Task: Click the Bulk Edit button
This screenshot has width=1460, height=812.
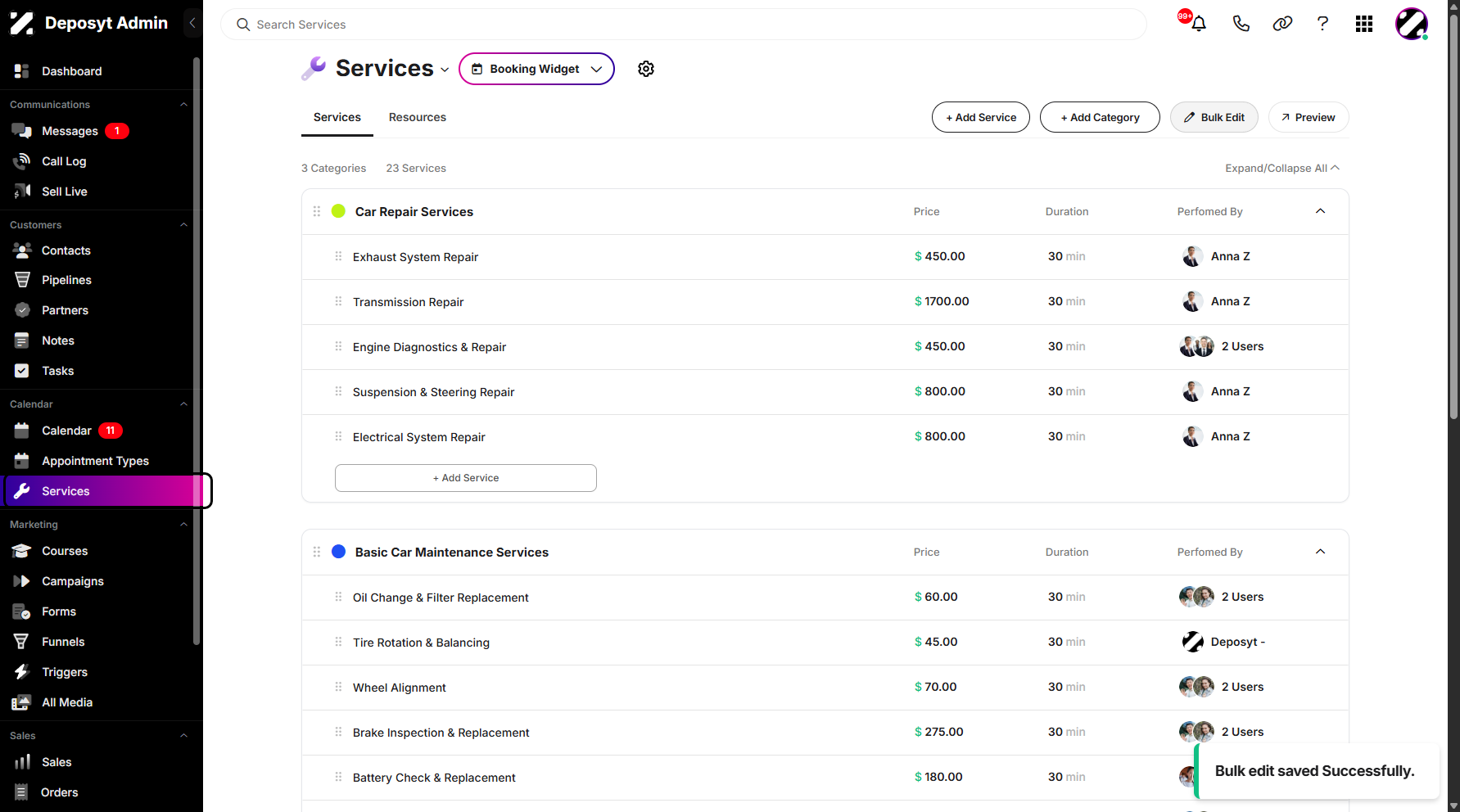Action: 1214,117
